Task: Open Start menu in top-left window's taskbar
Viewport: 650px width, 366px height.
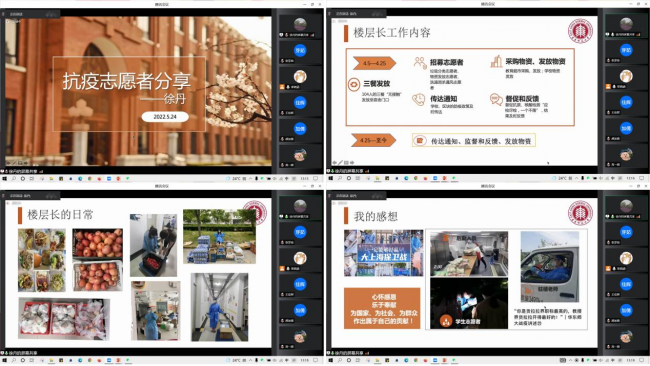Action: tap(5, 179)
